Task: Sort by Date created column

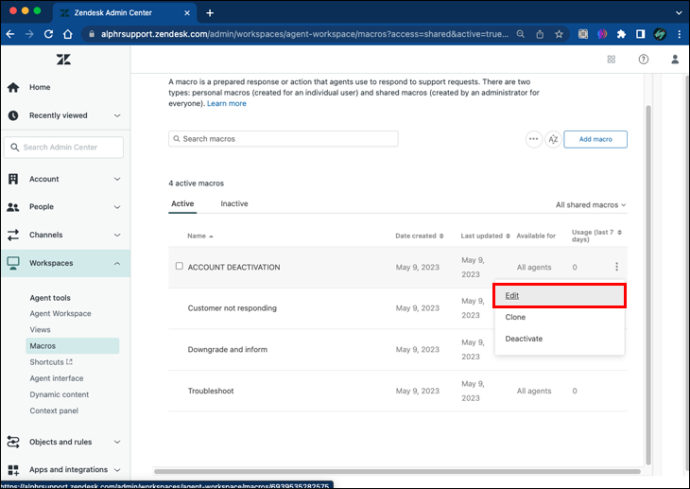Action: pos(419,236)
